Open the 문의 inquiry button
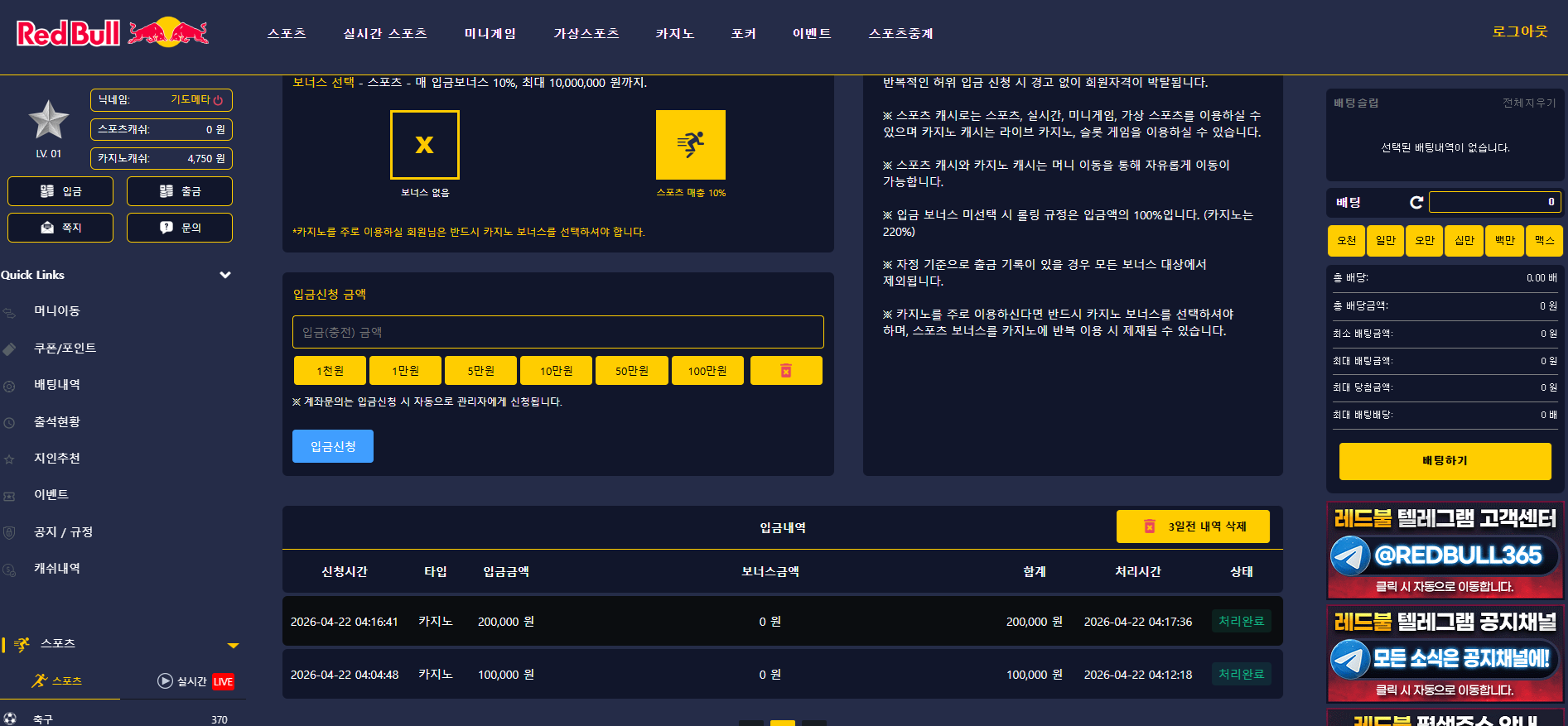The width and height of the screenshot is (1568, 726). pos(180,228)
